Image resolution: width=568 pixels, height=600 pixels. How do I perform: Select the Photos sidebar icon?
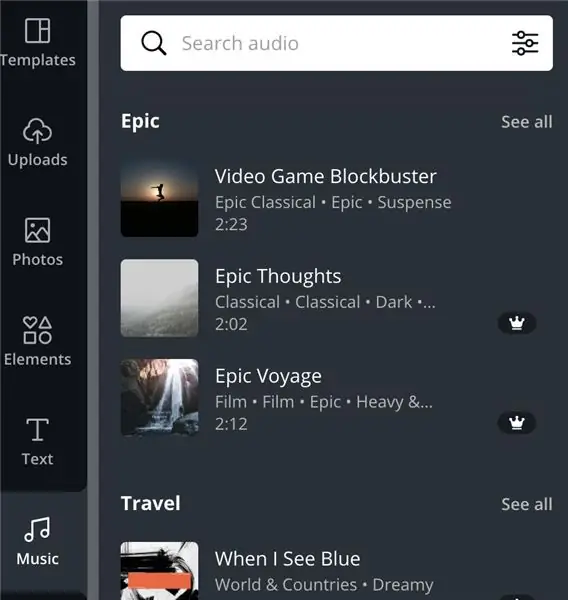point(37,230)
